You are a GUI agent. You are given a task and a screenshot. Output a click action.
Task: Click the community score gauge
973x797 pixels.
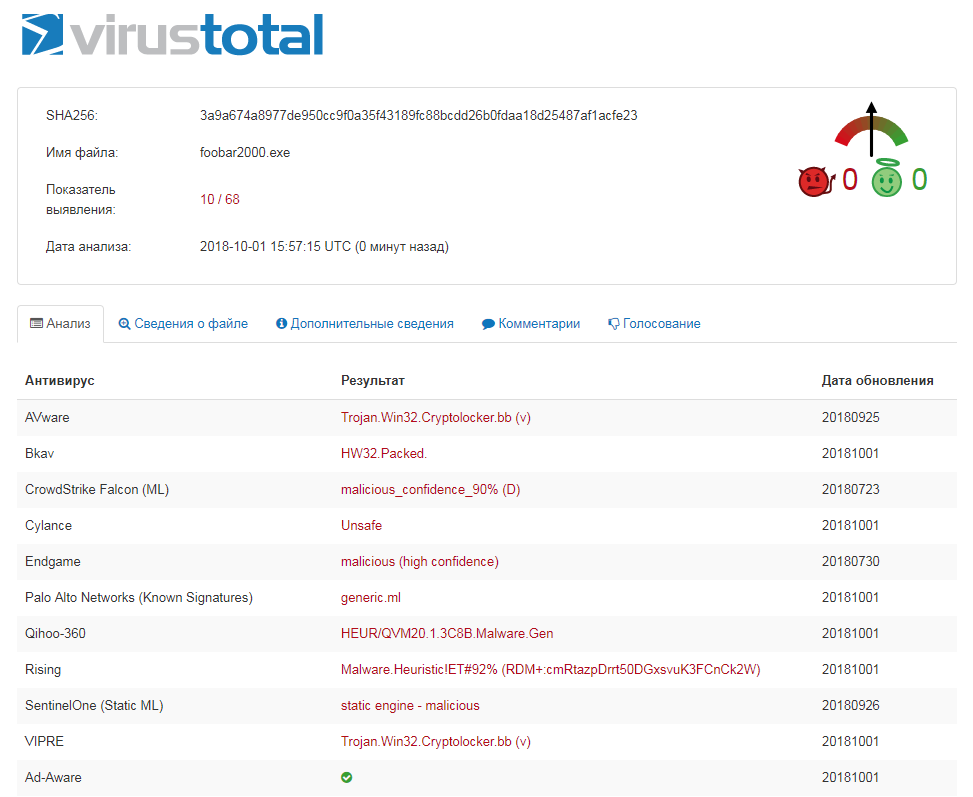871,129
